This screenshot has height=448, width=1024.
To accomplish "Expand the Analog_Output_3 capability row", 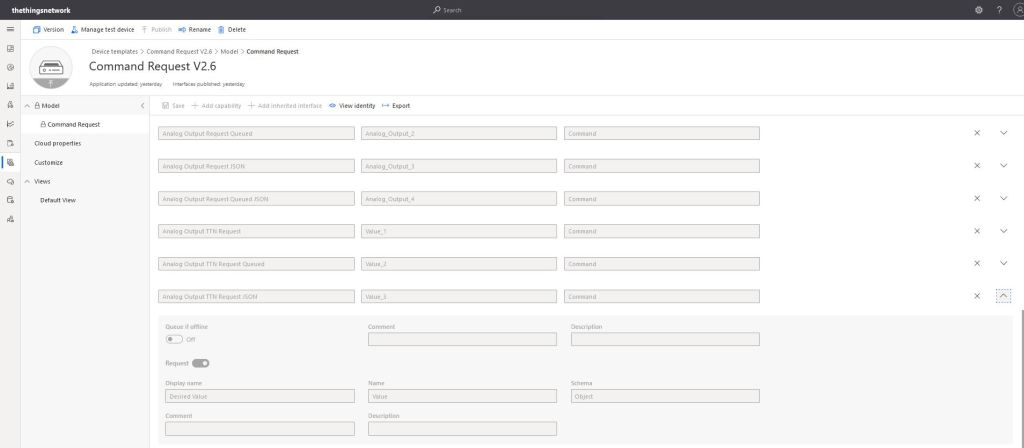I will point(1003,166).
